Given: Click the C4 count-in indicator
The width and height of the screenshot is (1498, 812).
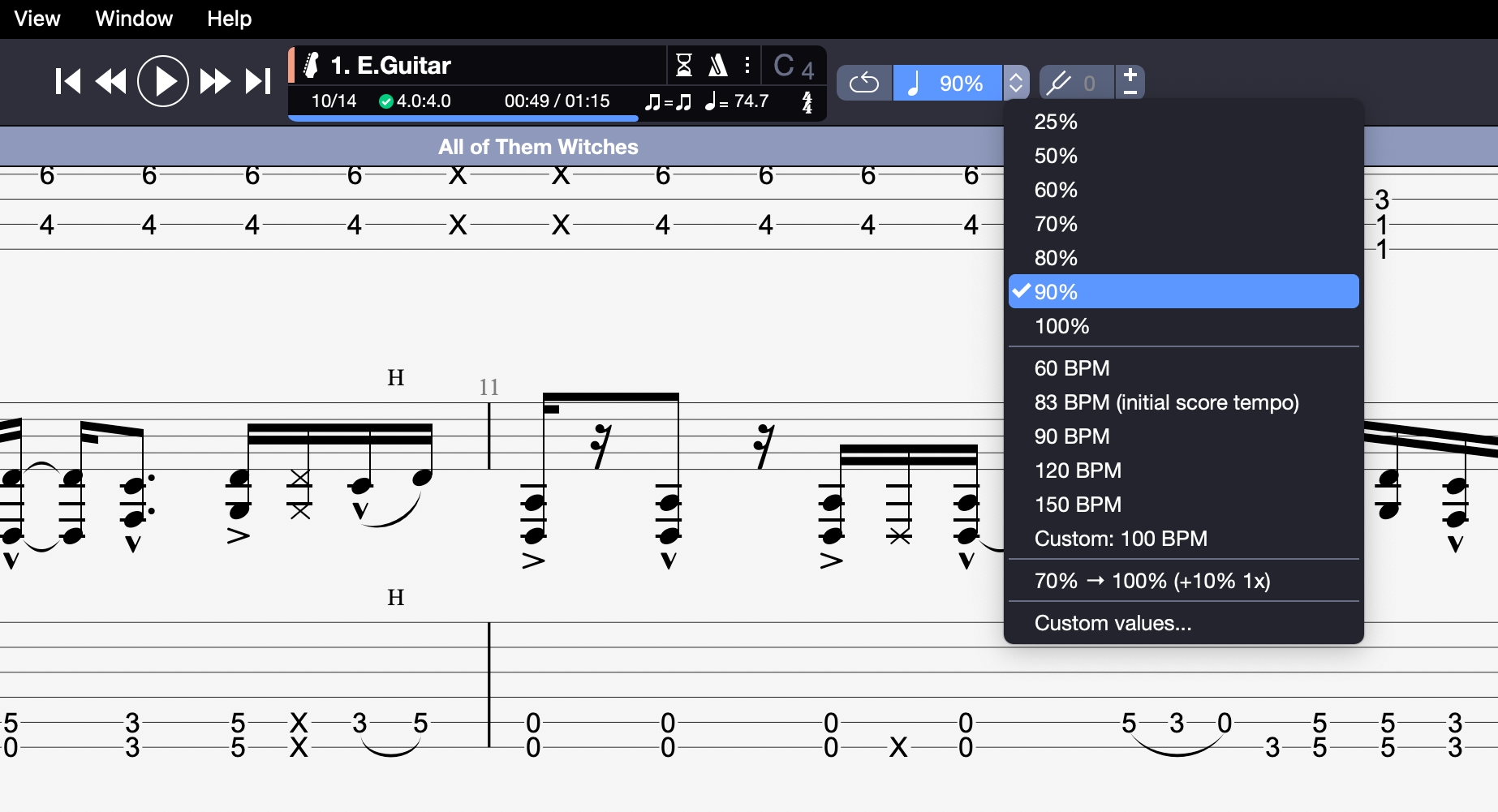Looking at the screenshot, I should tap(792, 65).
